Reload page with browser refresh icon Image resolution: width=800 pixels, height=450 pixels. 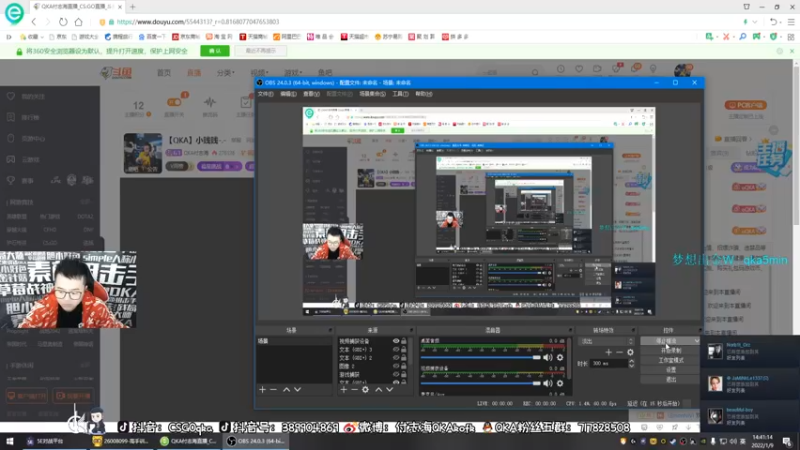coord(63,22)
